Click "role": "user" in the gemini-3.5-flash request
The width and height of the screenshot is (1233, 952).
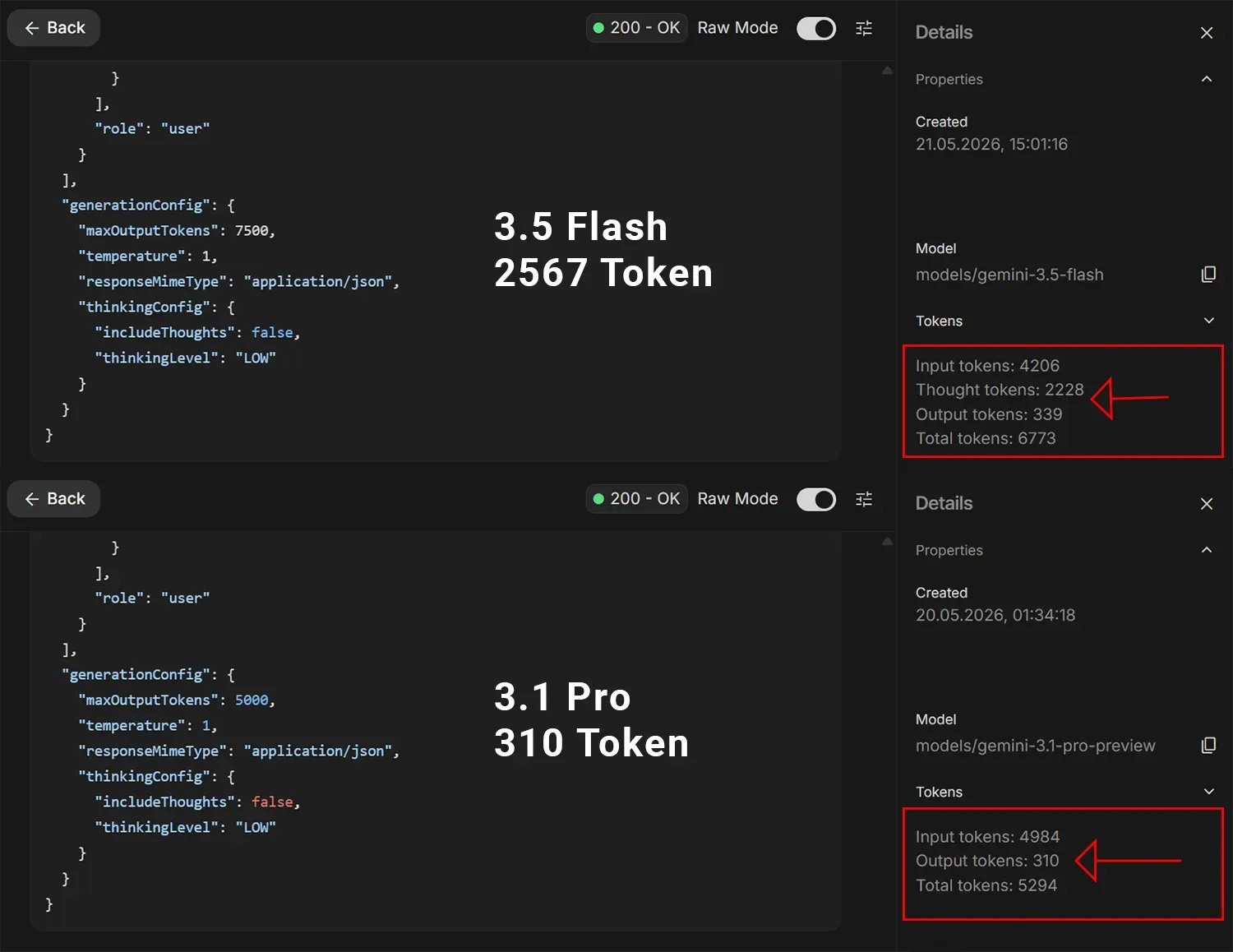pyautogui.click(x=152, y=129)
